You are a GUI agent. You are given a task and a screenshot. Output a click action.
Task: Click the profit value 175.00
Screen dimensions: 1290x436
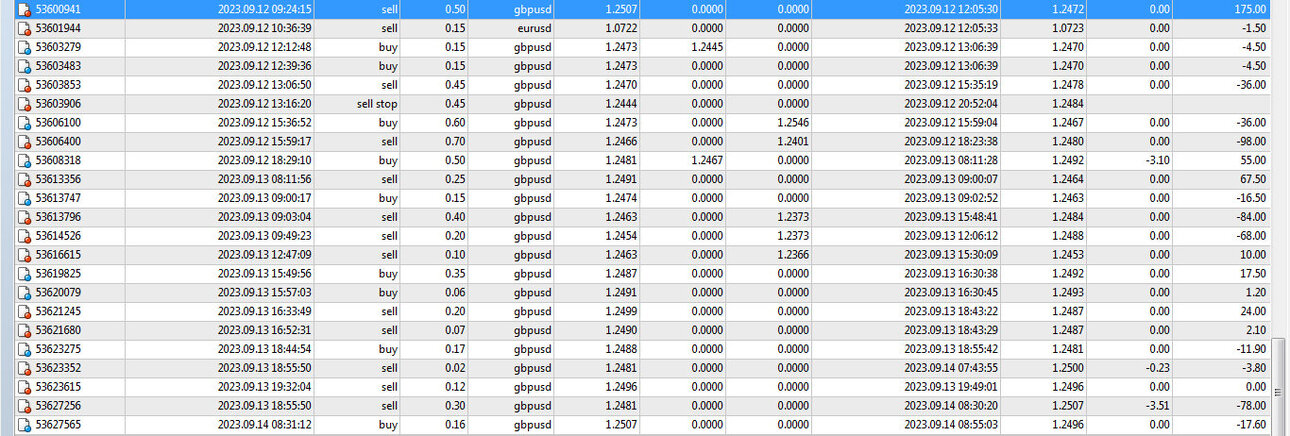click(1249, 9)
